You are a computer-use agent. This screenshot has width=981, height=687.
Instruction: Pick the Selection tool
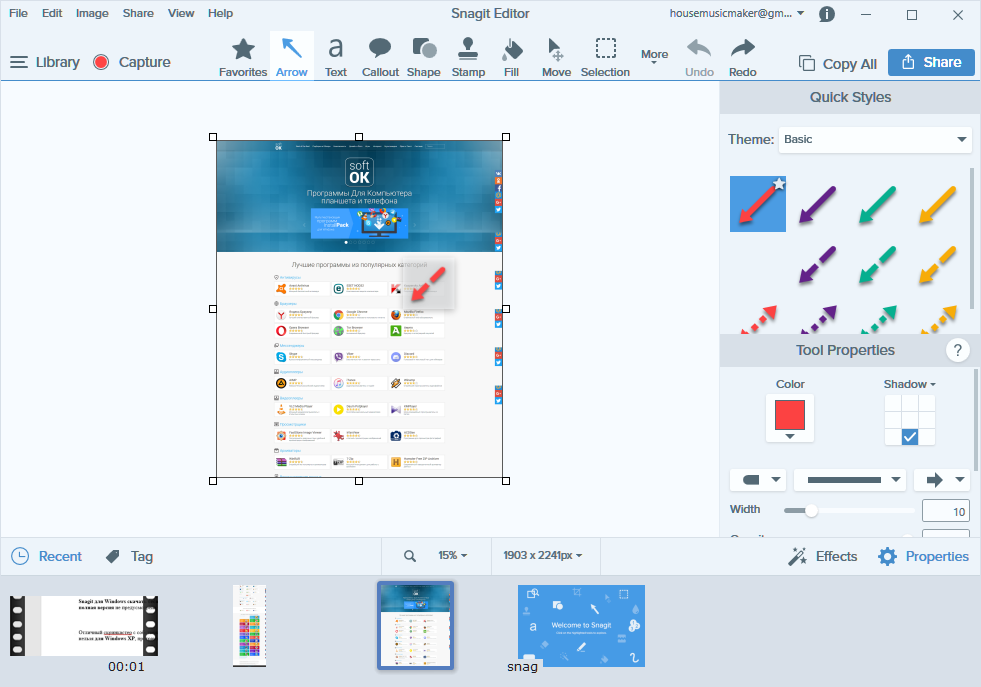point(605,57)
